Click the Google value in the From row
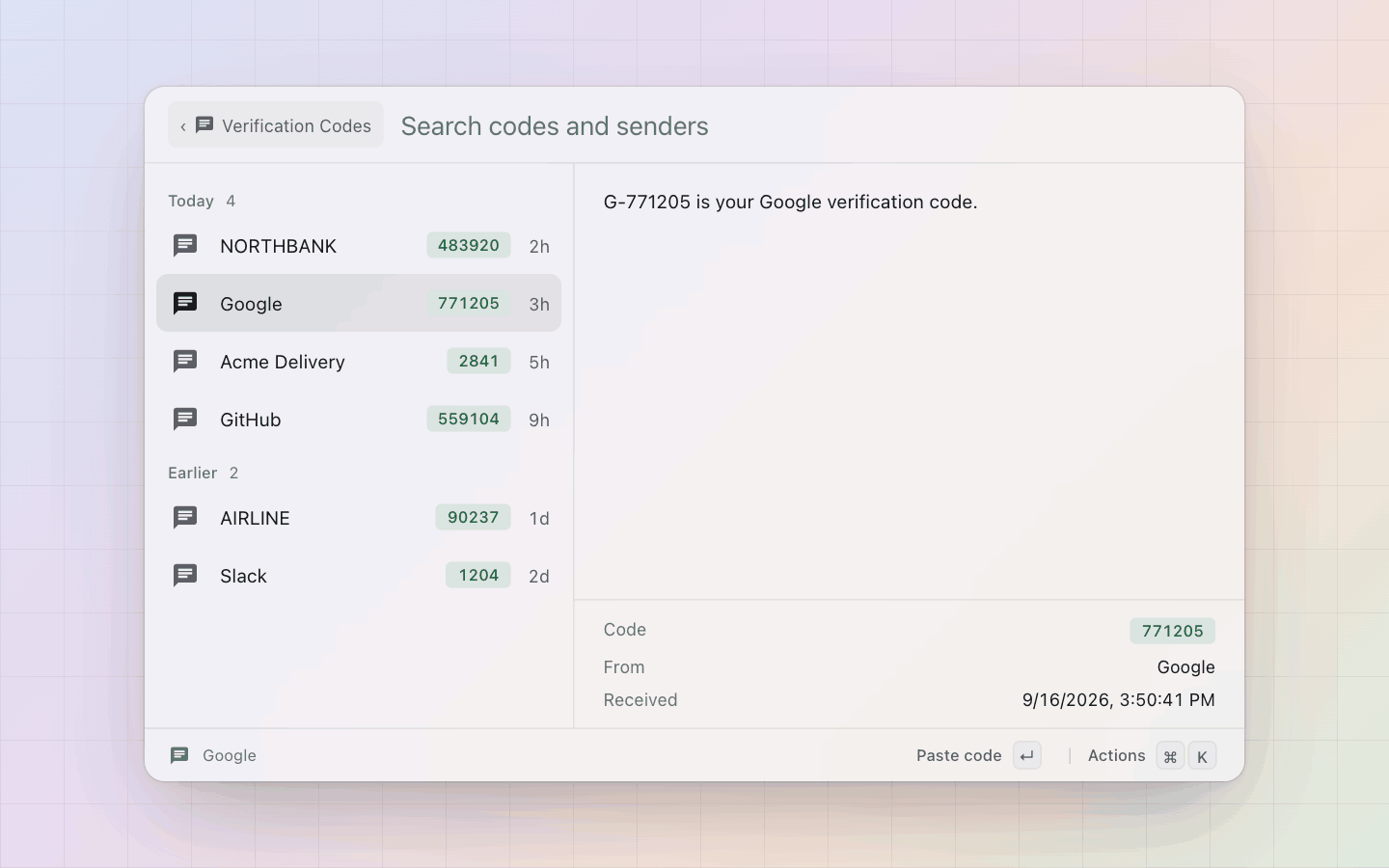The width and height of the screenshot is (1389, 868). pyautogui.click(x=1185, y=667)
